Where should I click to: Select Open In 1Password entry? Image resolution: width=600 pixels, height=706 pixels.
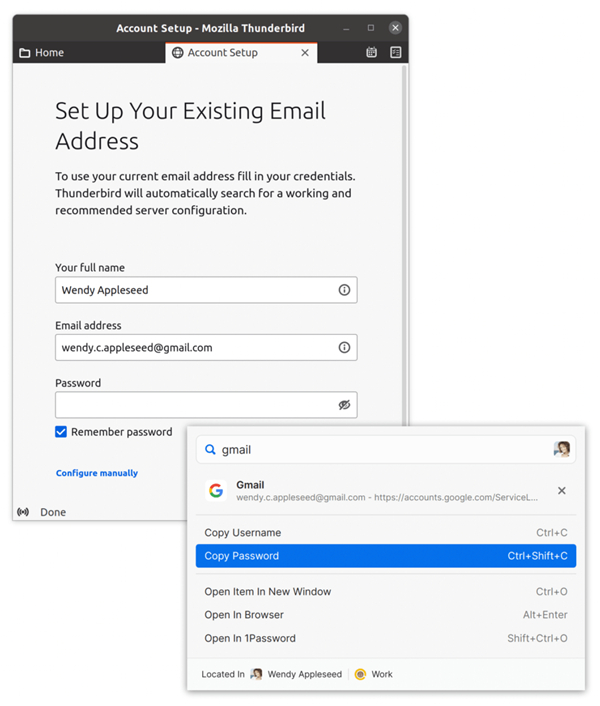pos(386,638)
